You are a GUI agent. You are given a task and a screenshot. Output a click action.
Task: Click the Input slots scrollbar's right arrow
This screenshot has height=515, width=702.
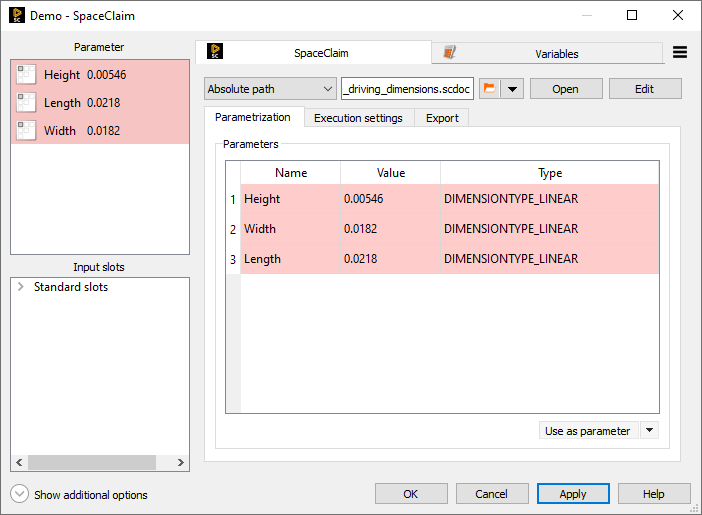pos(181,462)
